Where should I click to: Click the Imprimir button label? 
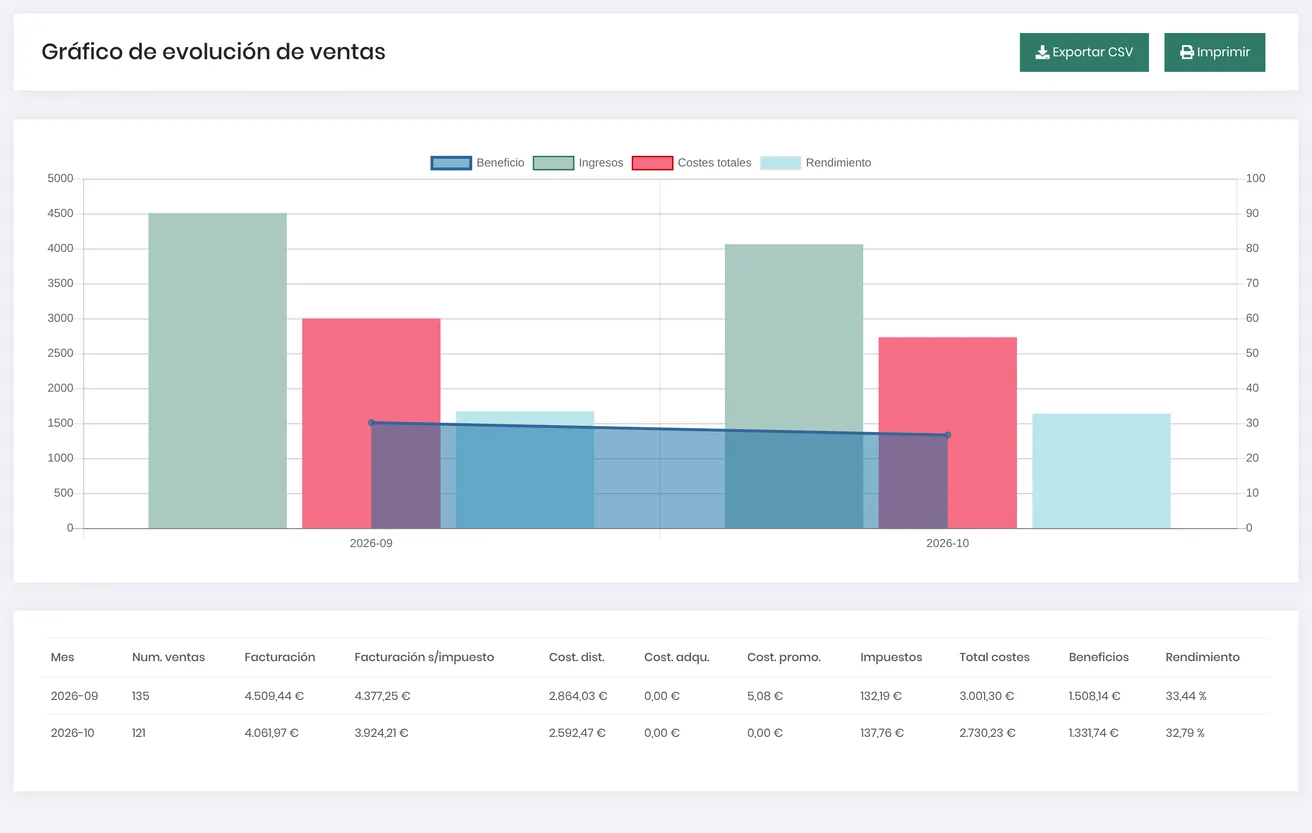1223,52
